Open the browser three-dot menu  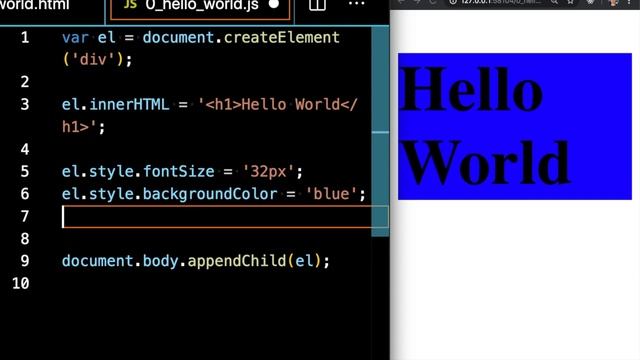tap(629, 2)
